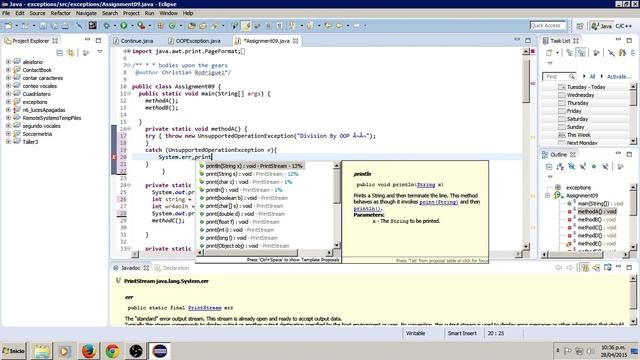Select Wednesday in Task List

(x=580, y=95)
